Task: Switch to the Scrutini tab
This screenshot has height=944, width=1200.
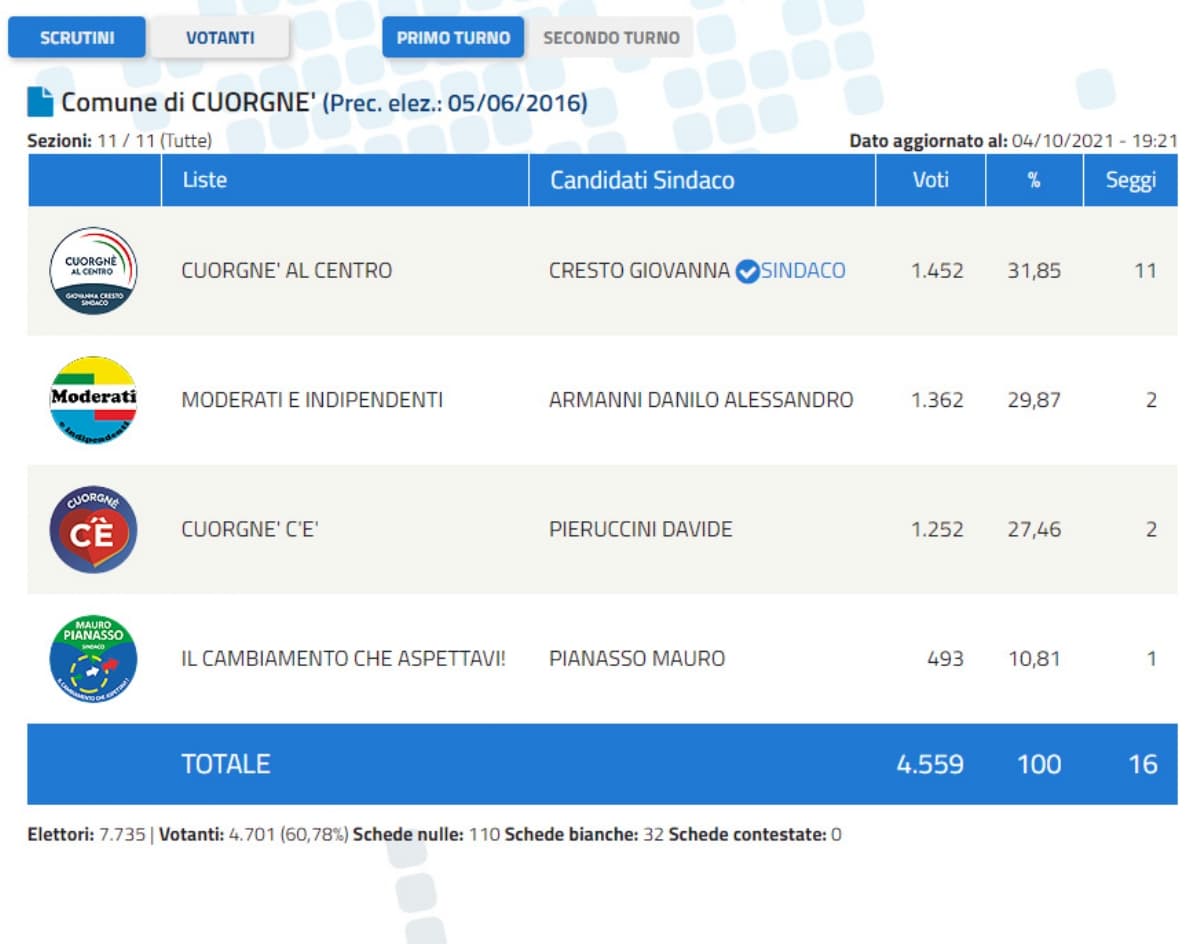Action: (x=77, y=38)
